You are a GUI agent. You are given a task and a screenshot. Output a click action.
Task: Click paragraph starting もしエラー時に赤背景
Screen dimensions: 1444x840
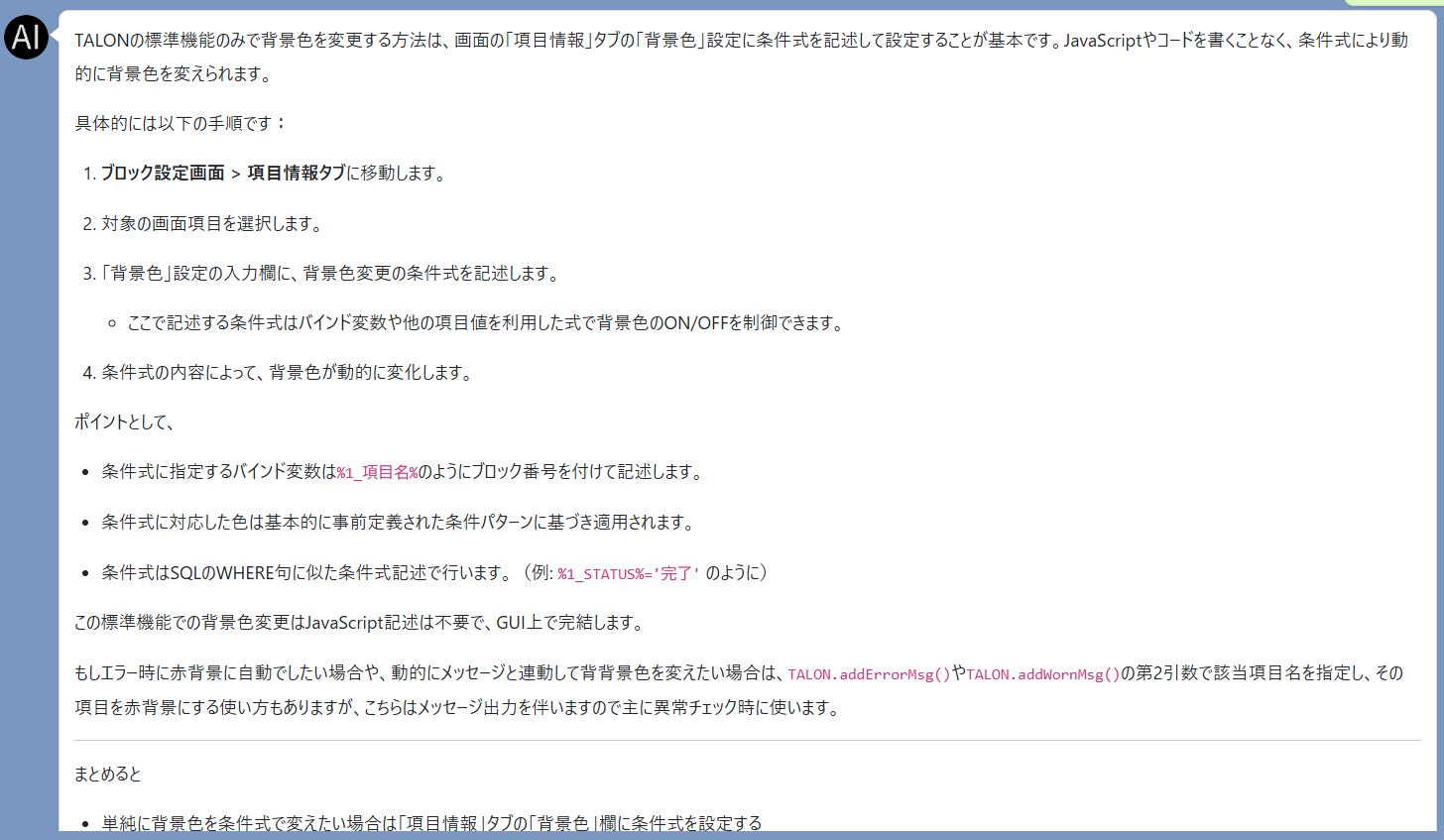pyautogui.click(x=739, y=690)
